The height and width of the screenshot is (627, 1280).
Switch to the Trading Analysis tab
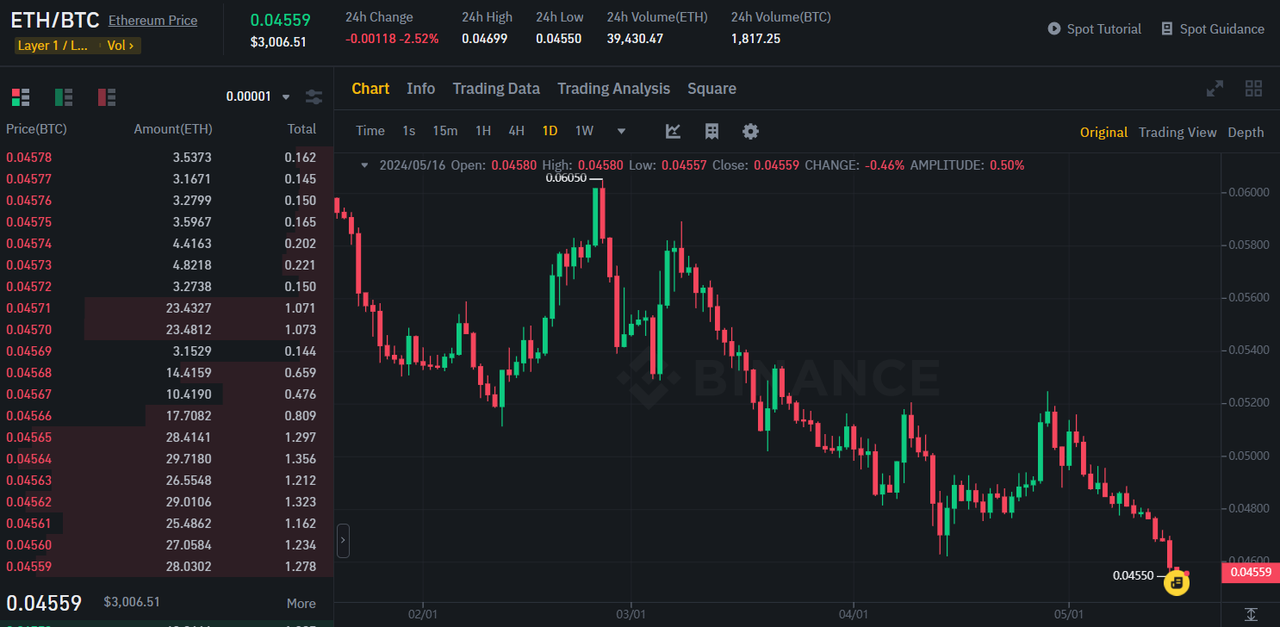coord(613,89)
